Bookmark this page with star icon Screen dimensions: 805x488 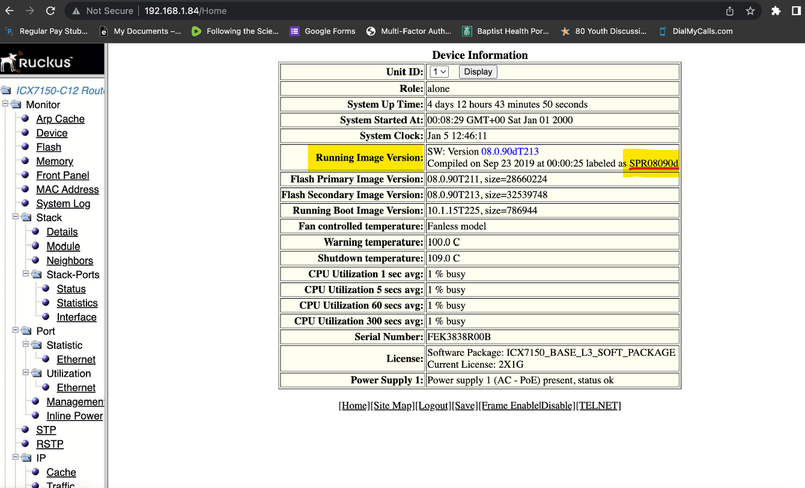tap(750, 11)
